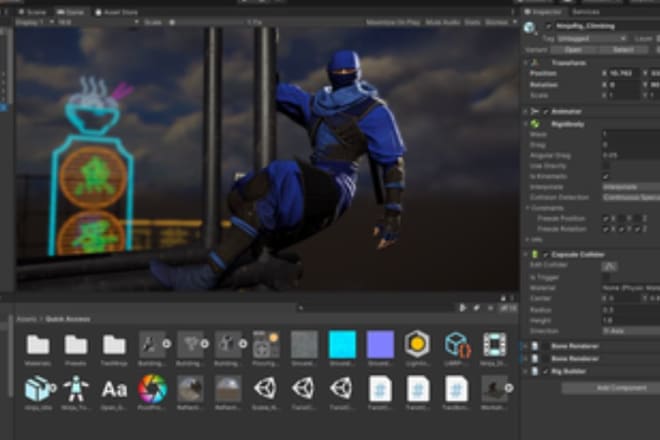The height and width of the screenshot is (440, 660).
Task: Edit the Position X field in Transform
Action: (x=623, y=73)
